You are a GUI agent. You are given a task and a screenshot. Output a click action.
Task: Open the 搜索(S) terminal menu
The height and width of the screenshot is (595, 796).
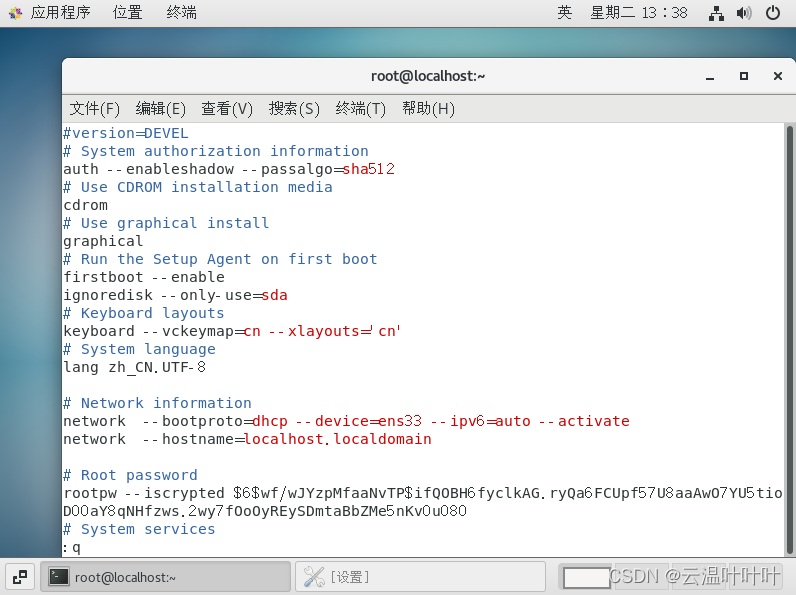coord(294,109)
